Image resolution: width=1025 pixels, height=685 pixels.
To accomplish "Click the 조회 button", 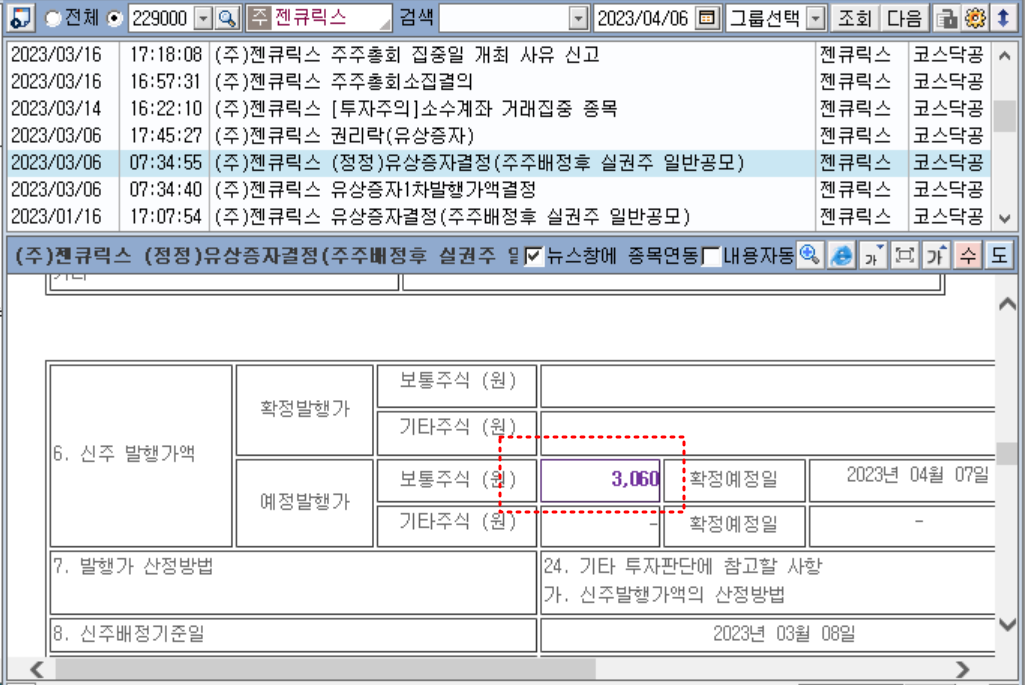I will click(854, 18).
